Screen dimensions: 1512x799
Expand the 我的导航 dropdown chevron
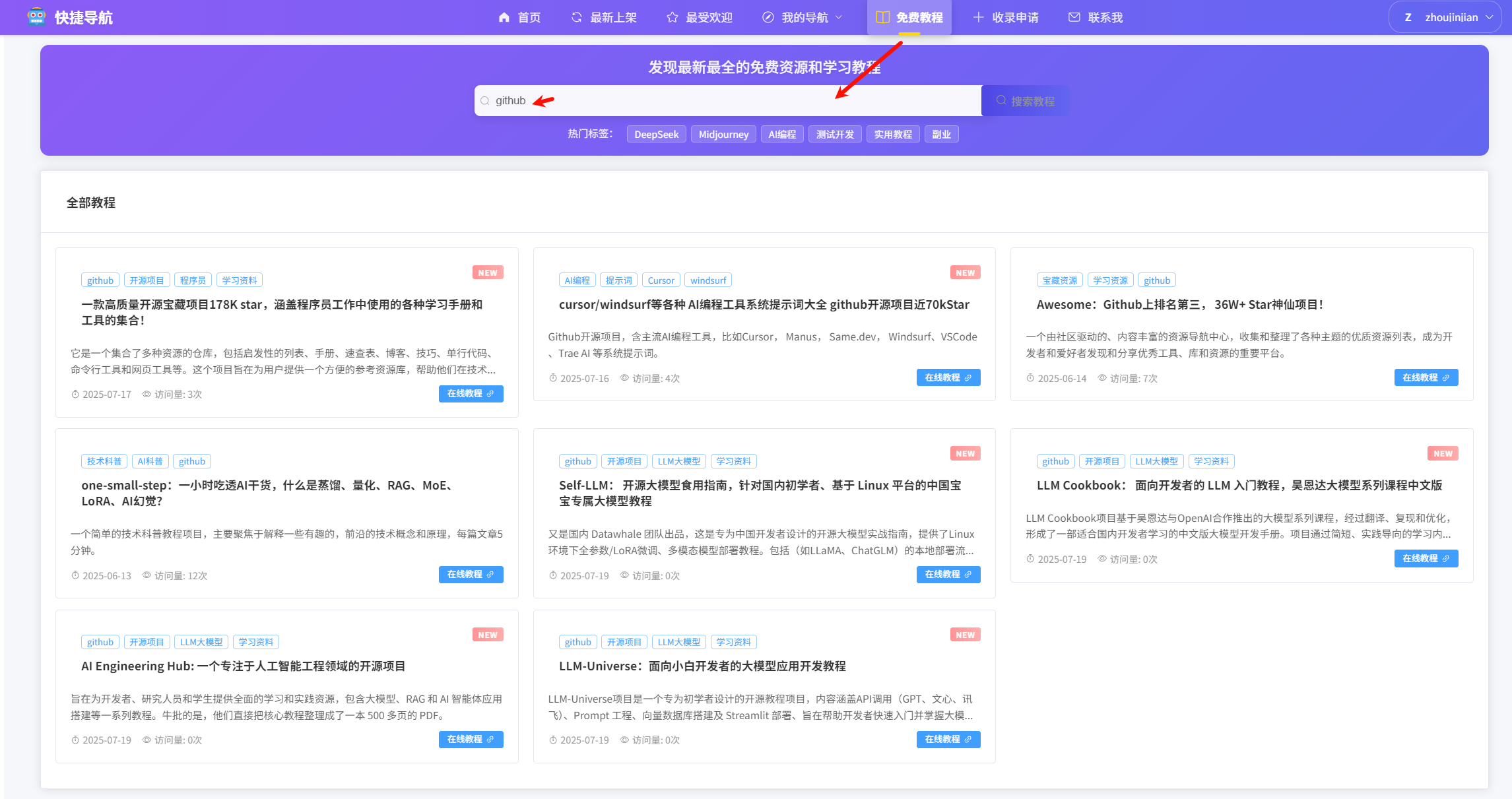click(839, 17)
